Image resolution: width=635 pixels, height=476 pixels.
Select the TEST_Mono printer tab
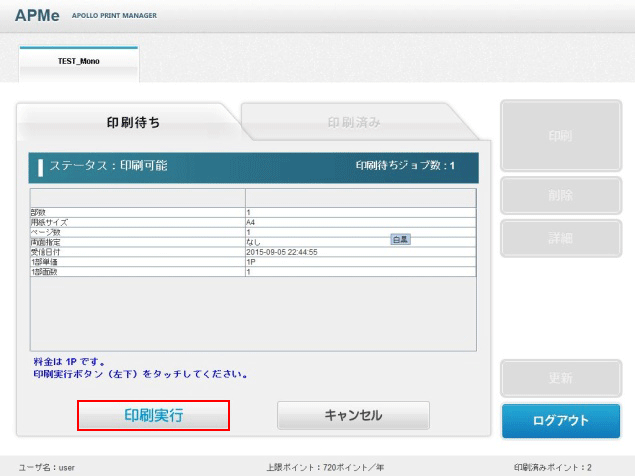coord(78,61)
